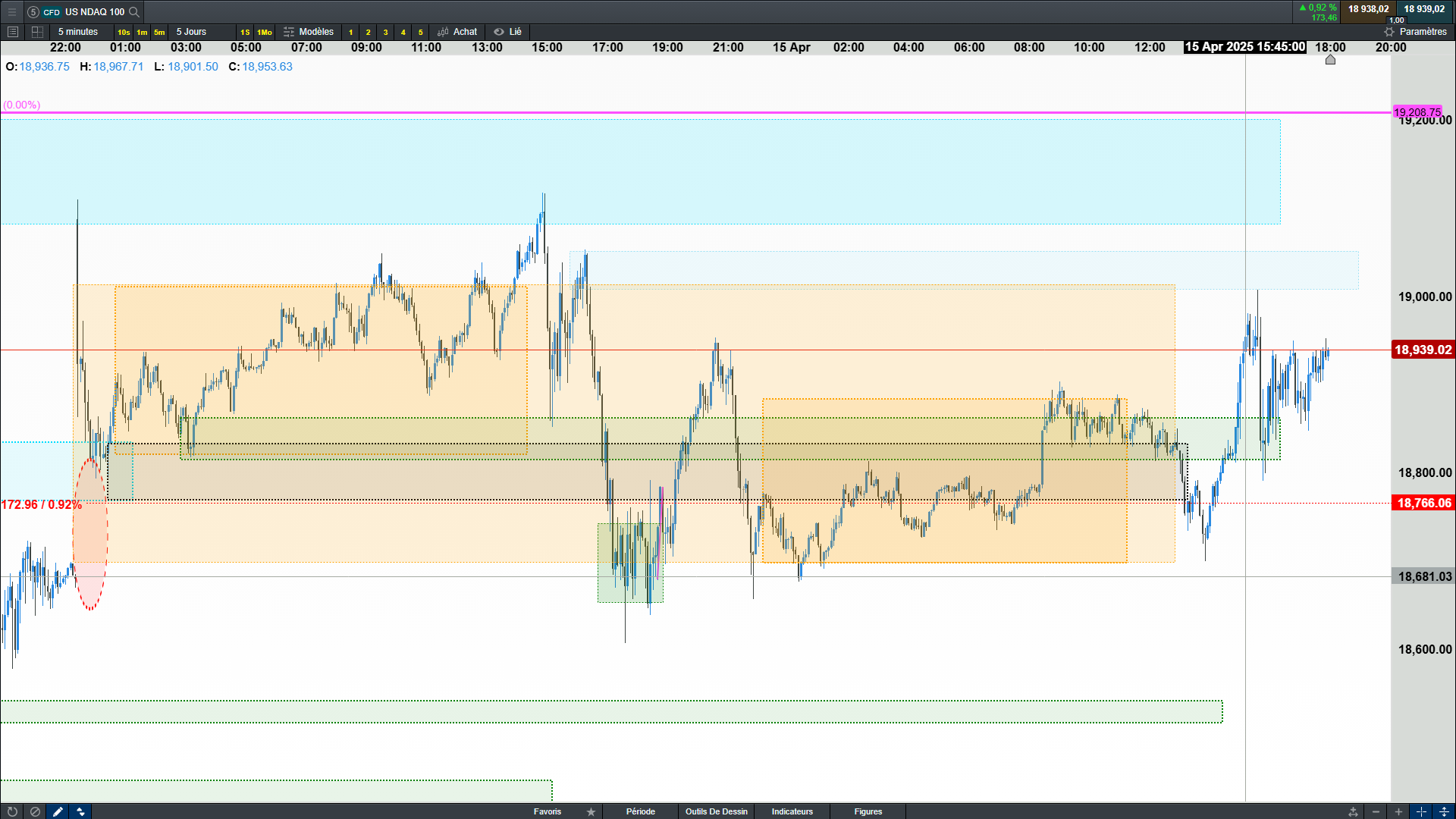
Task: Toggle the crosshair cursor button at bottom-right
Action: point(1421,811)
